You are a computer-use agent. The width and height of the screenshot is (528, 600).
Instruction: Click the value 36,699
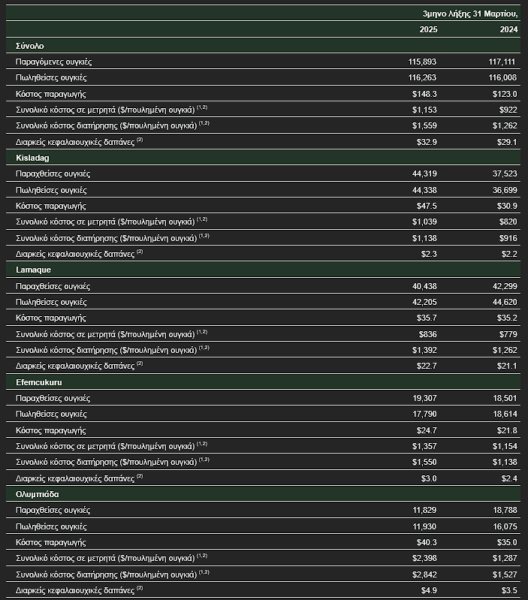point(505,190)
